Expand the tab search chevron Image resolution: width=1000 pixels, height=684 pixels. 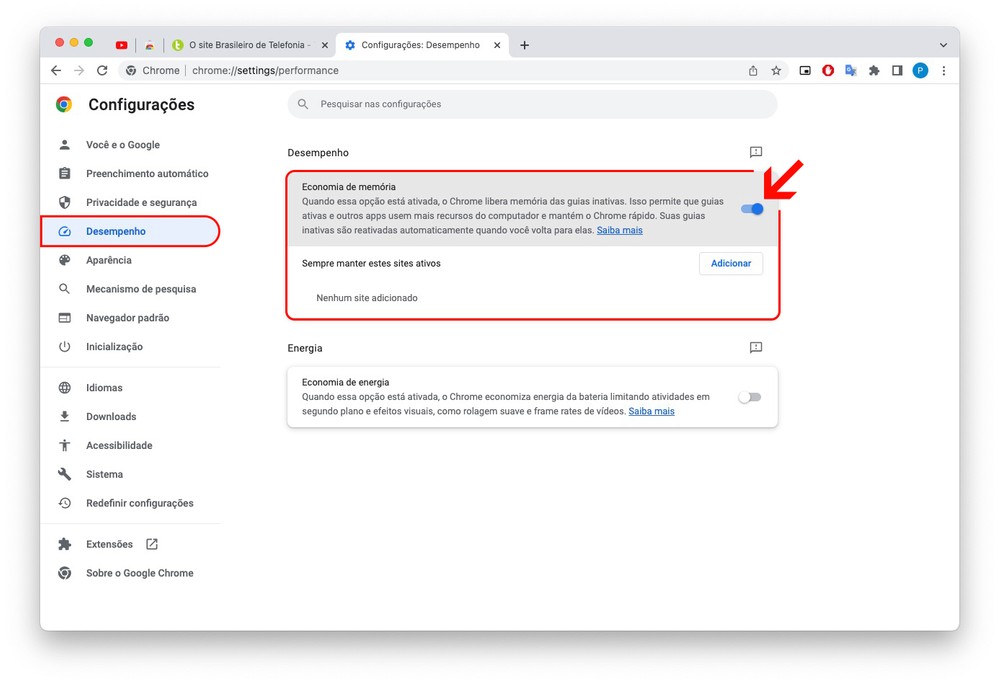click(x=943, y=45)
